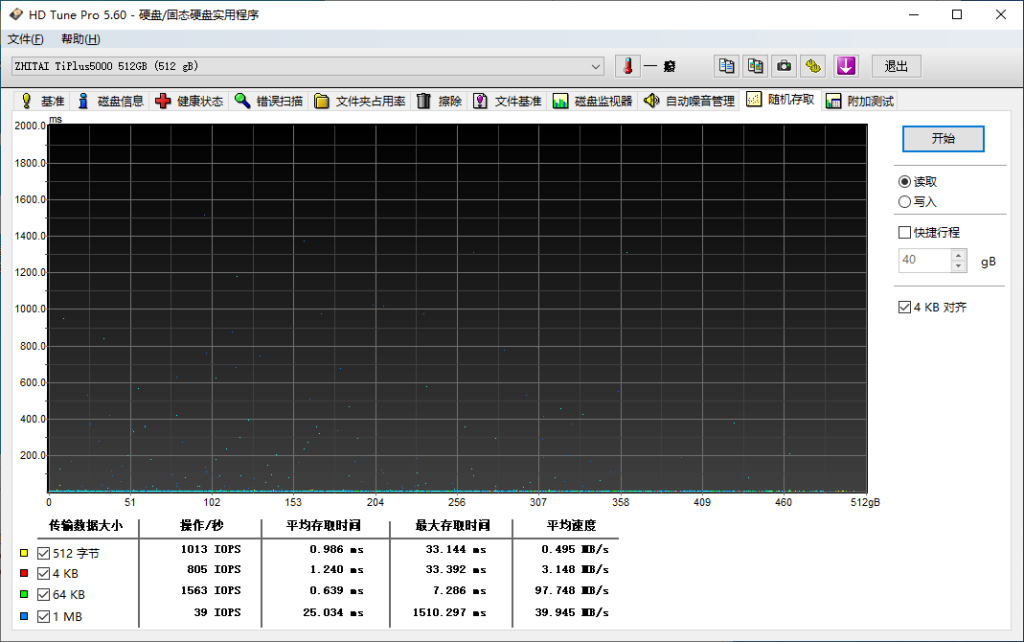
Task: Switch to 磁盘监视器 tab
Action: click(593, 101)
